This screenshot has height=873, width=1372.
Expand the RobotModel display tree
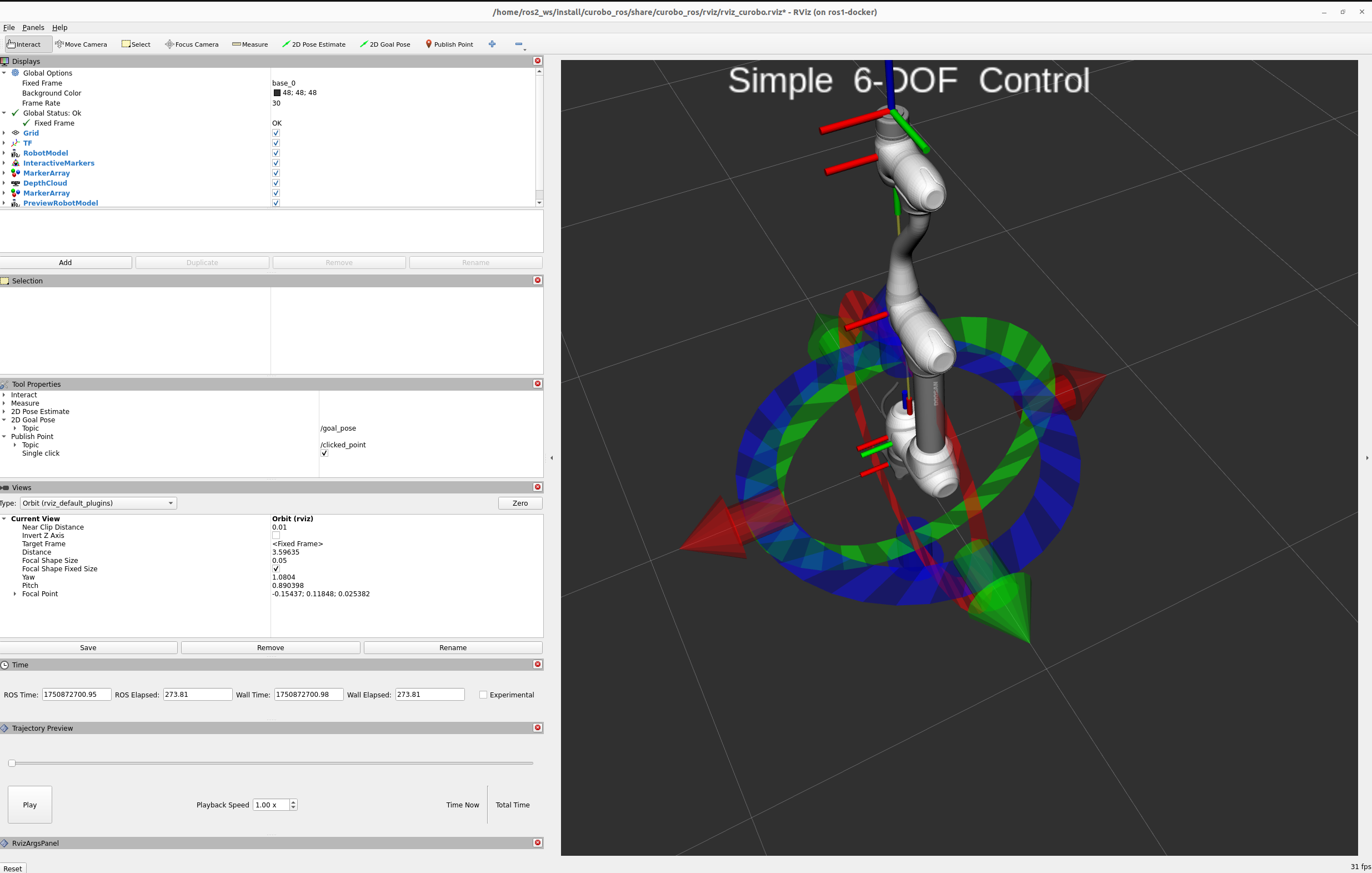coord(4,153)
